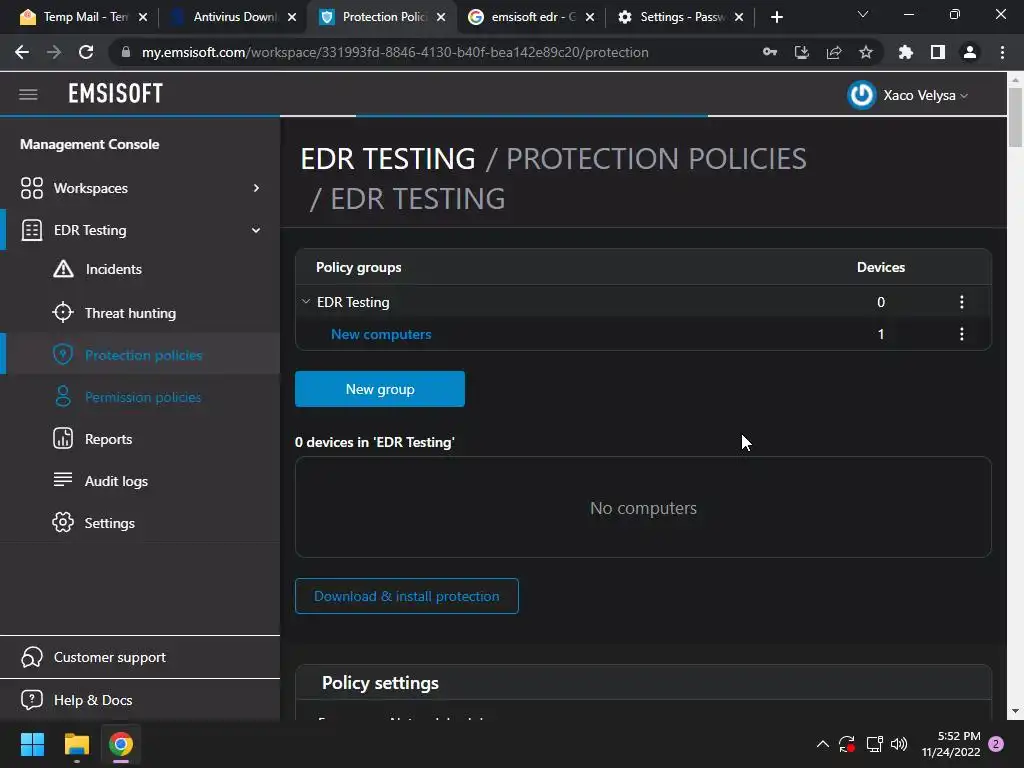
Task: Click the Settings gear icon in sidebar
Action: click(x=63, y=522)
